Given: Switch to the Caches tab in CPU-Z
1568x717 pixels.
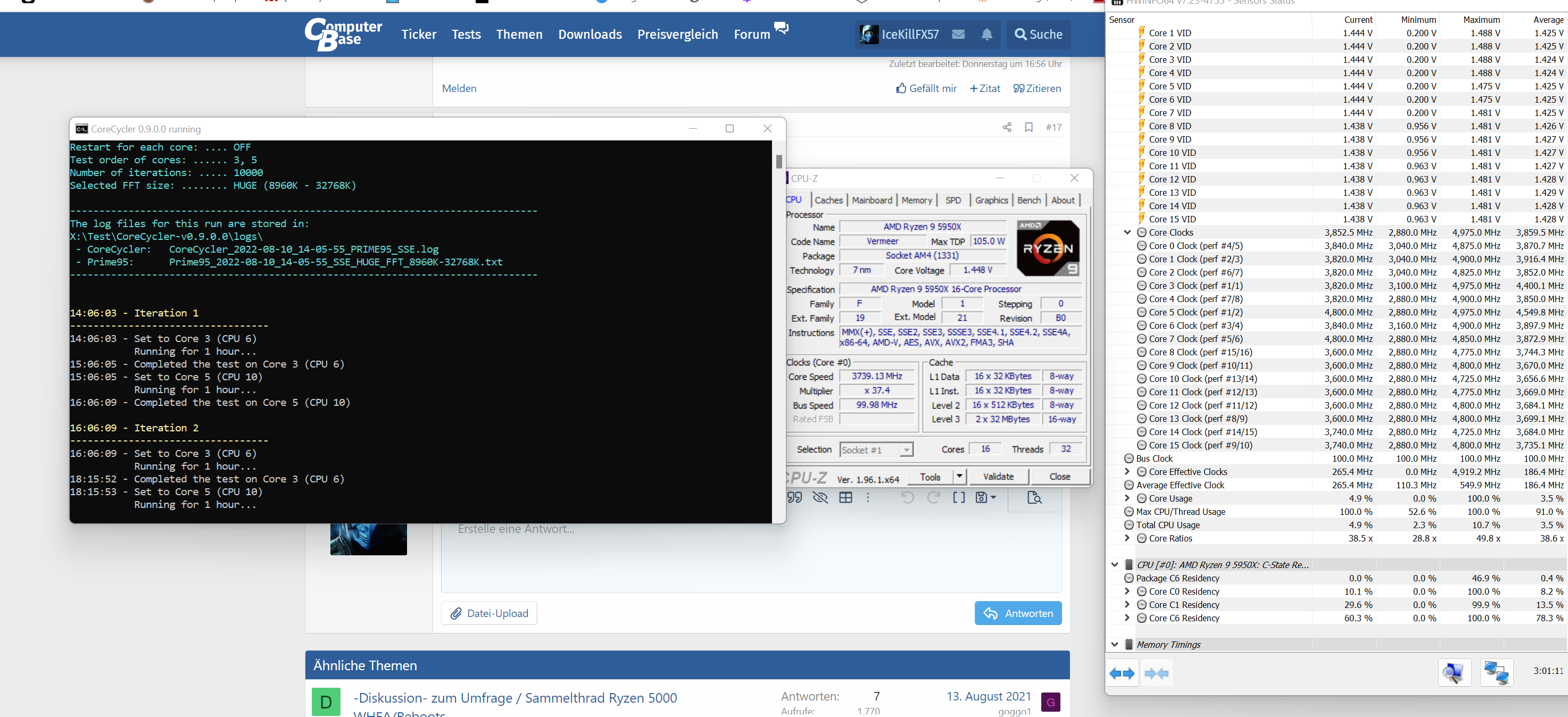Looking at the screenshot, I should tap(828, 200).
